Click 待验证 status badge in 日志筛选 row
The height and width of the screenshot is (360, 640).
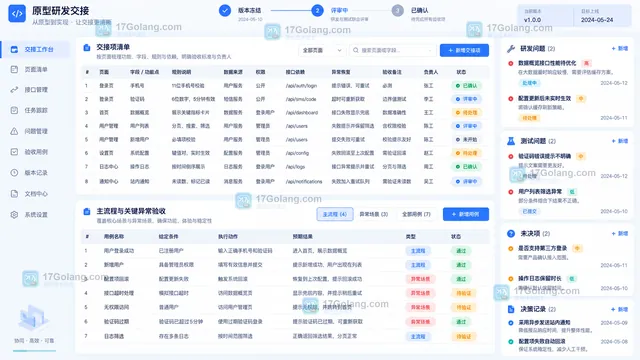pyautogui.click(x=464, y=337)
